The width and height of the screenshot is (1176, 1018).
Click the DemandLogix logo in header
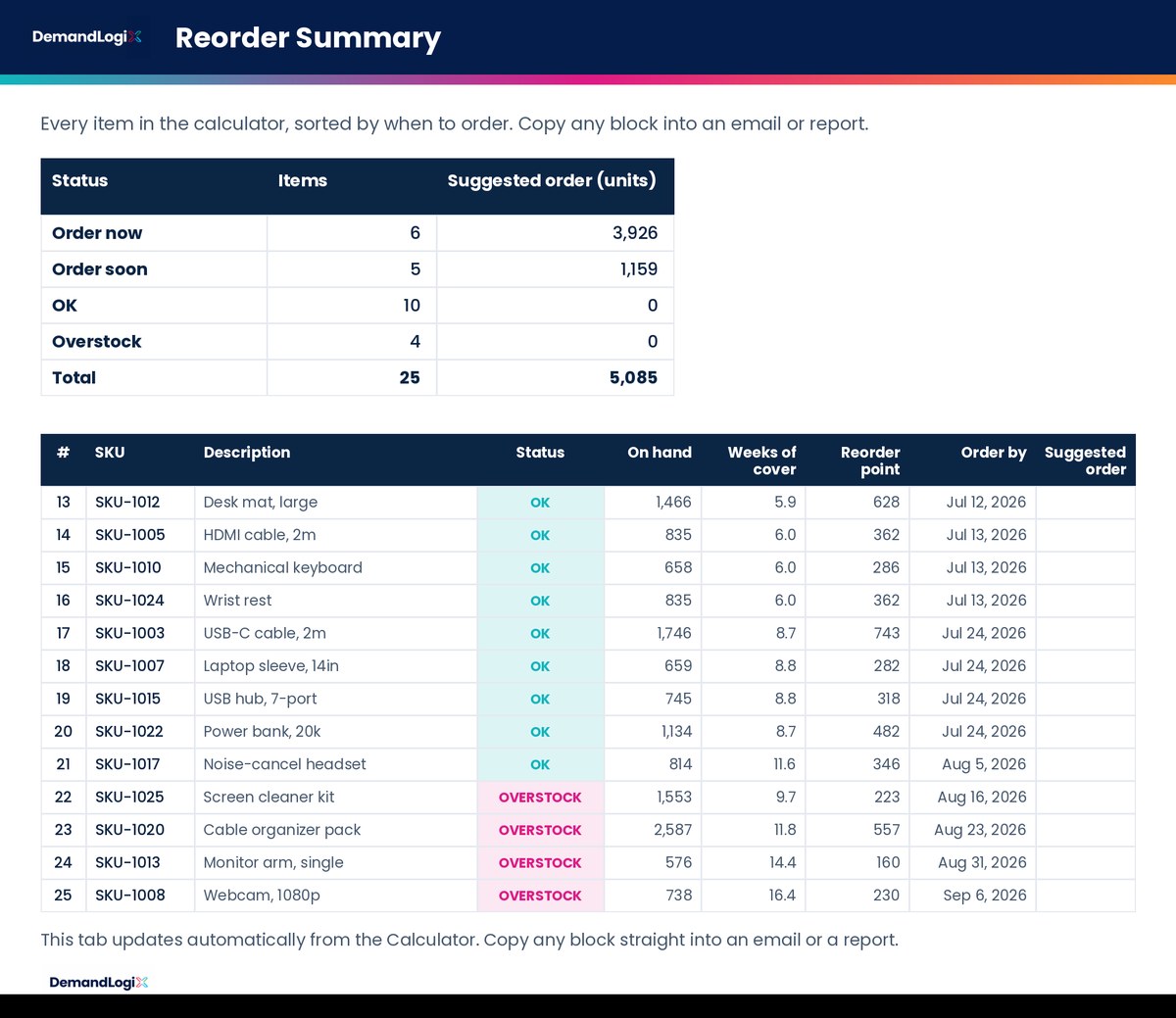pos(87,37)
